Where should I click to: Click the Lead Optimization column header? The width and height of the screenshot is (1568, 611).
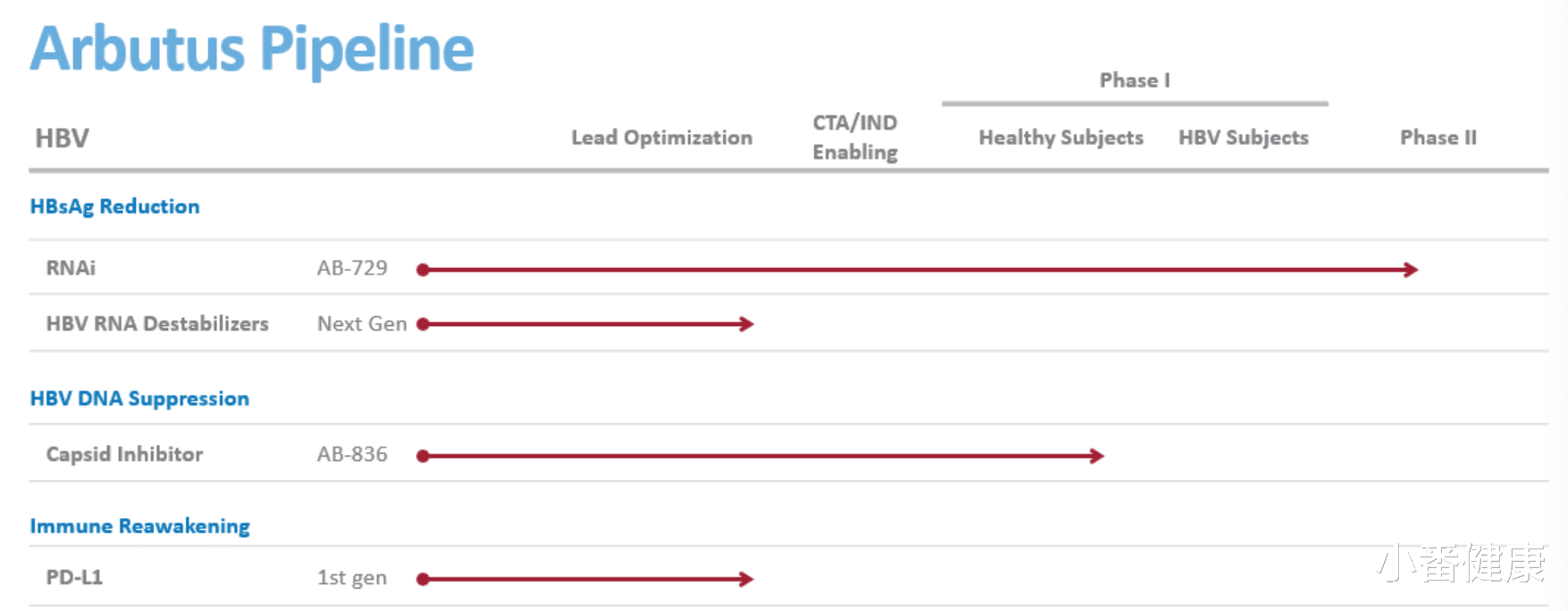[662, 138]
